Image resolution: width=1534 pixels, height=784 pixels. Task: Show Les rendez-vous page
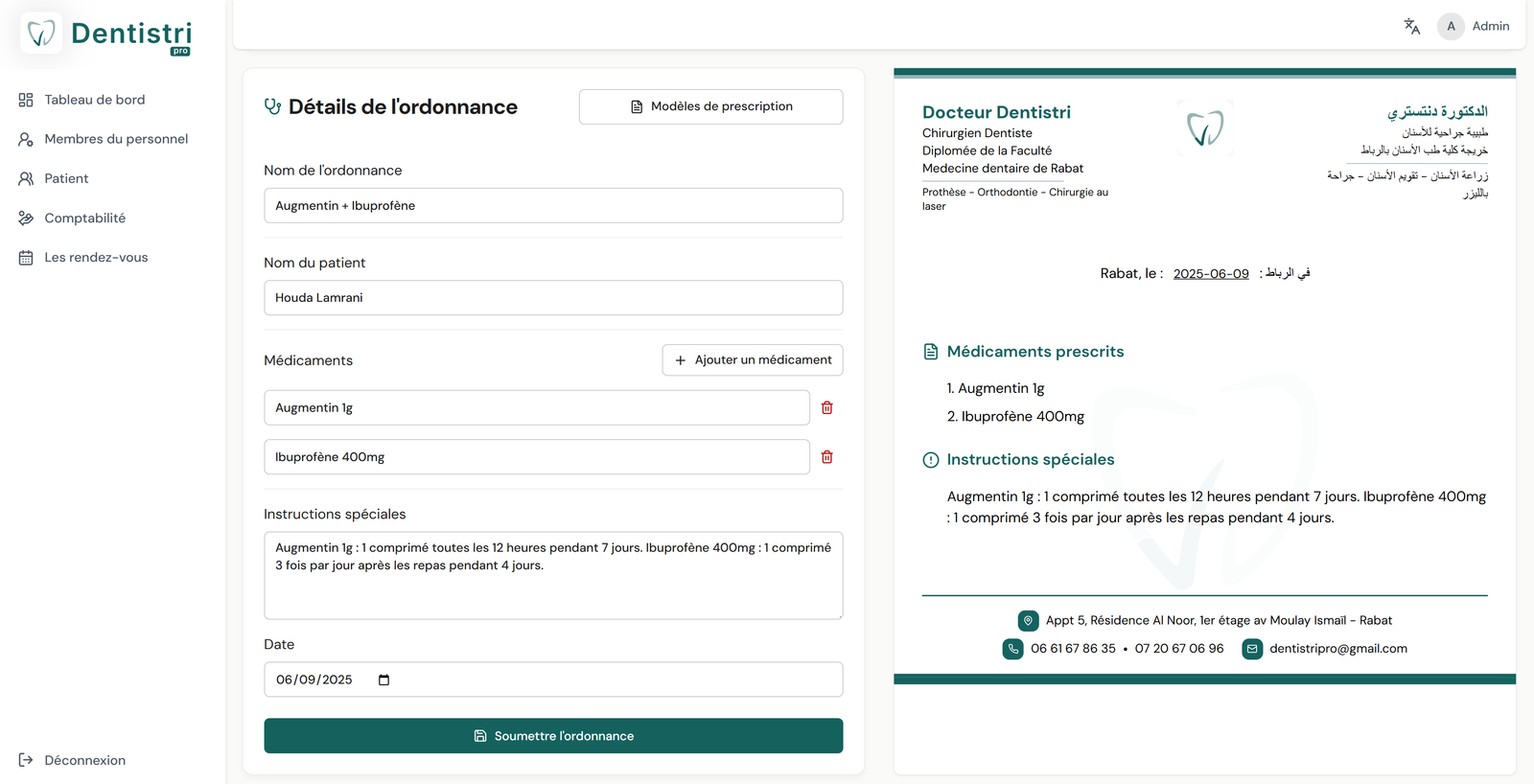pyautogui.click(x=96, y=258)
